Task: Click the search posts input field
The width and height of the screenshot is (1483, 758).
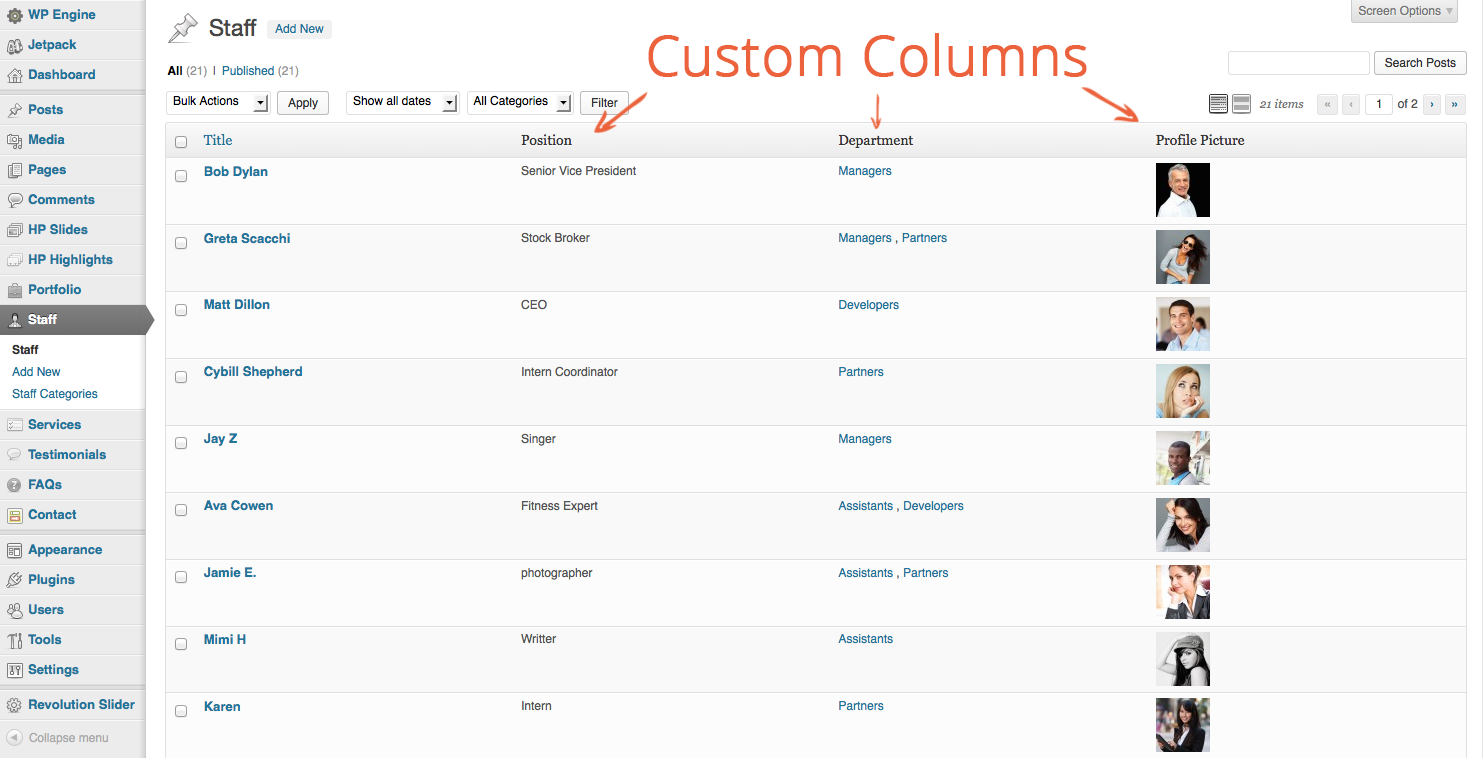Action: pyautogui.click(x=1298, y=63)
